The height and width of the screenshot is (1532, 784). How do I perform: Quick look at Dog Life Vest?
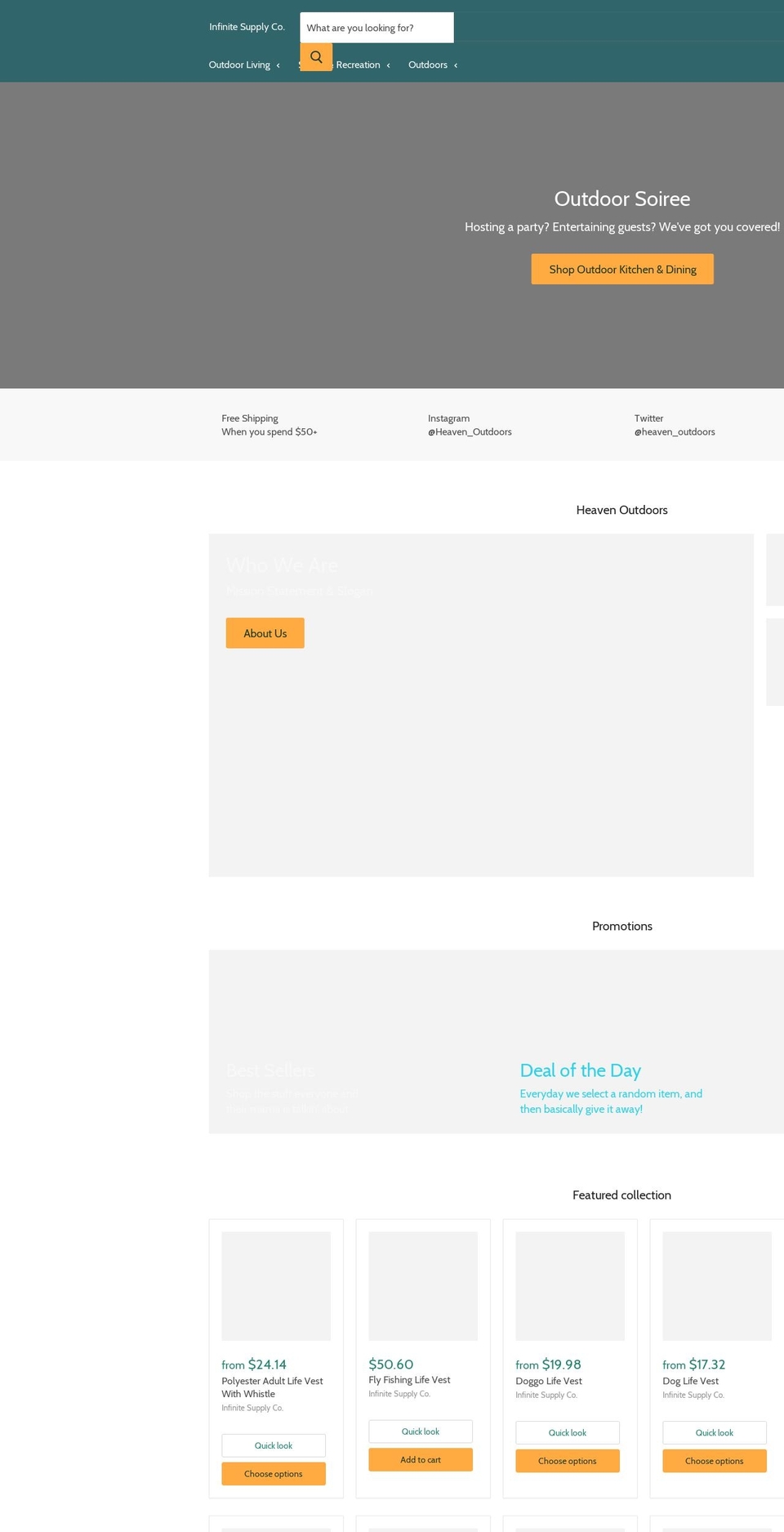[715, 1433]
